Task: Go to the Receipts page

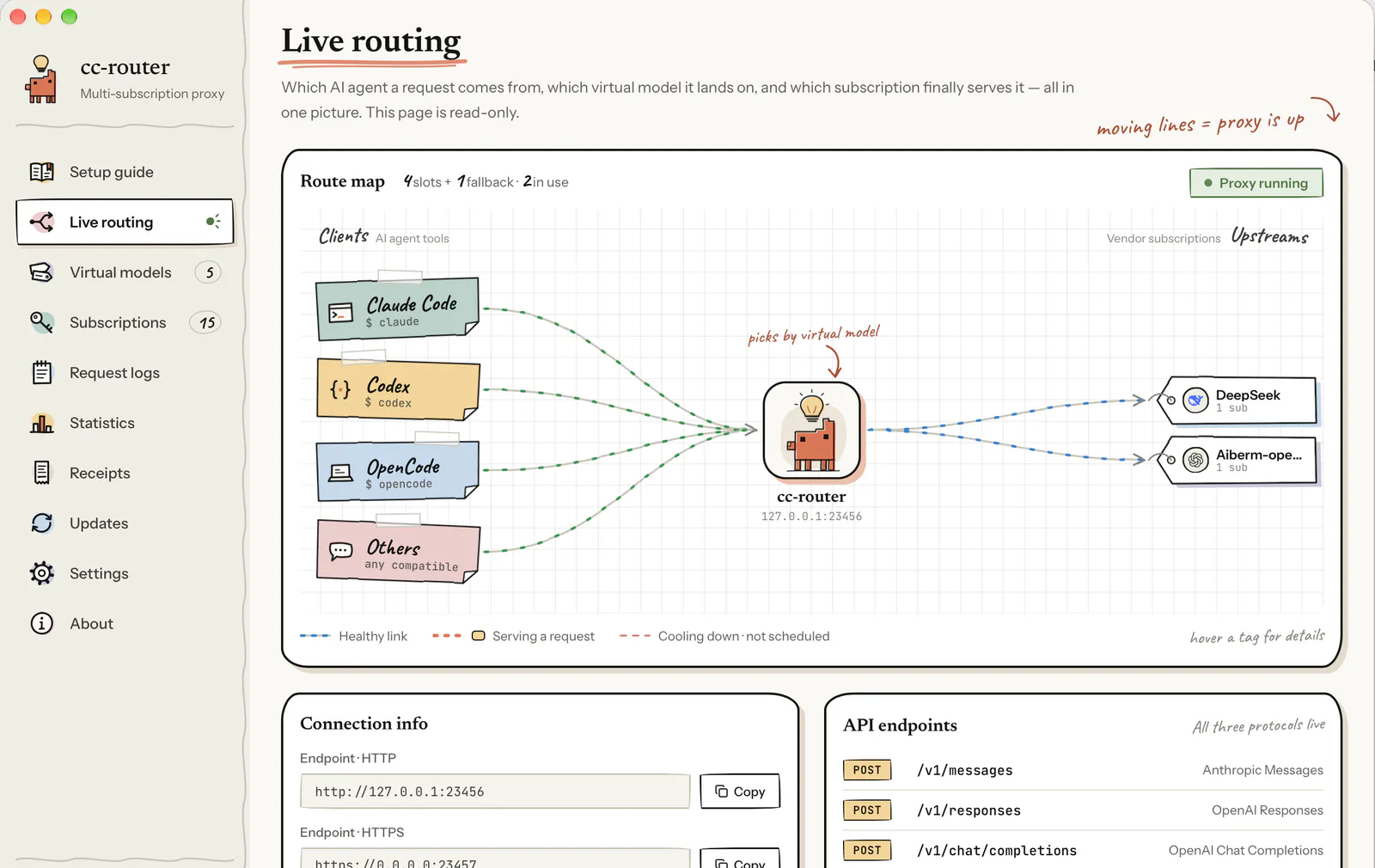Action: click(125, 473)
